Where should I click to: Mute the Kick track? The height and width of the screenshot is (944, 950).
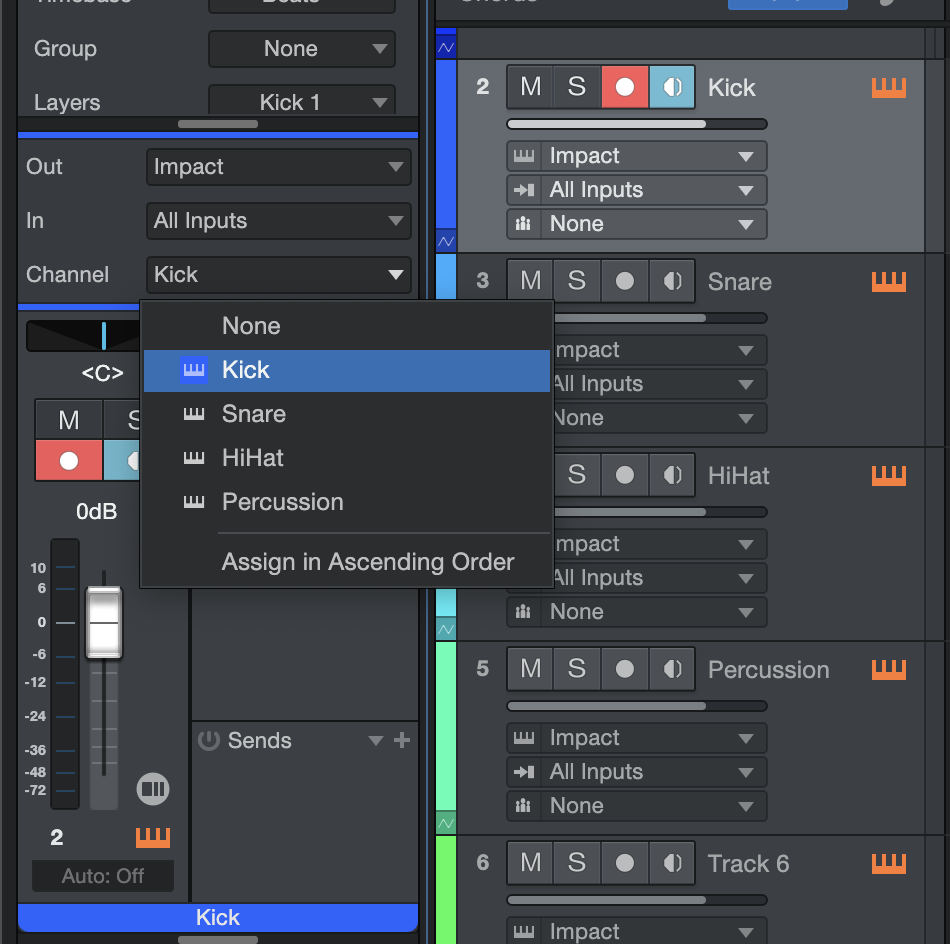tap(530, 87)
